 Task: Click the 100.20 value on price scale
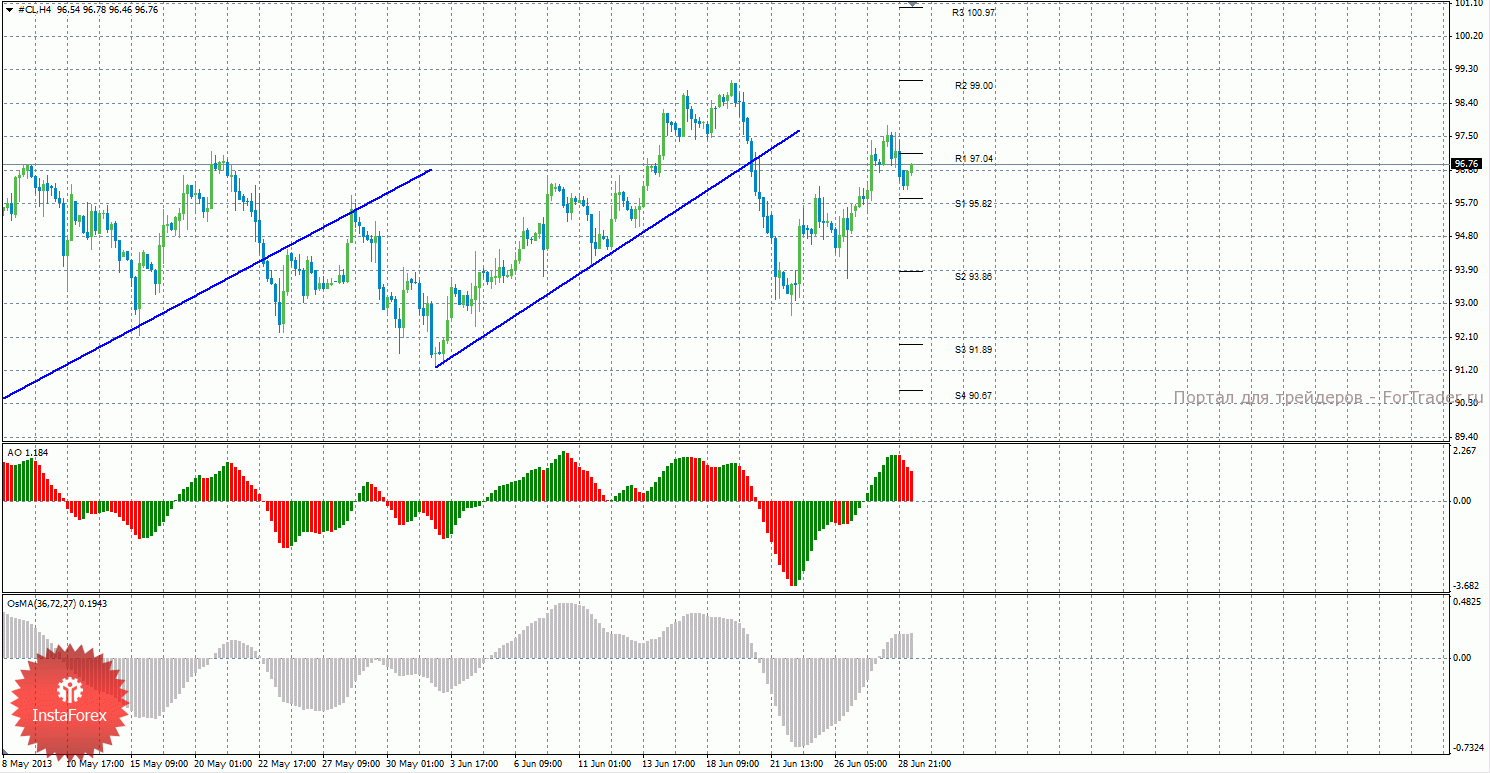pos(1468,36)
